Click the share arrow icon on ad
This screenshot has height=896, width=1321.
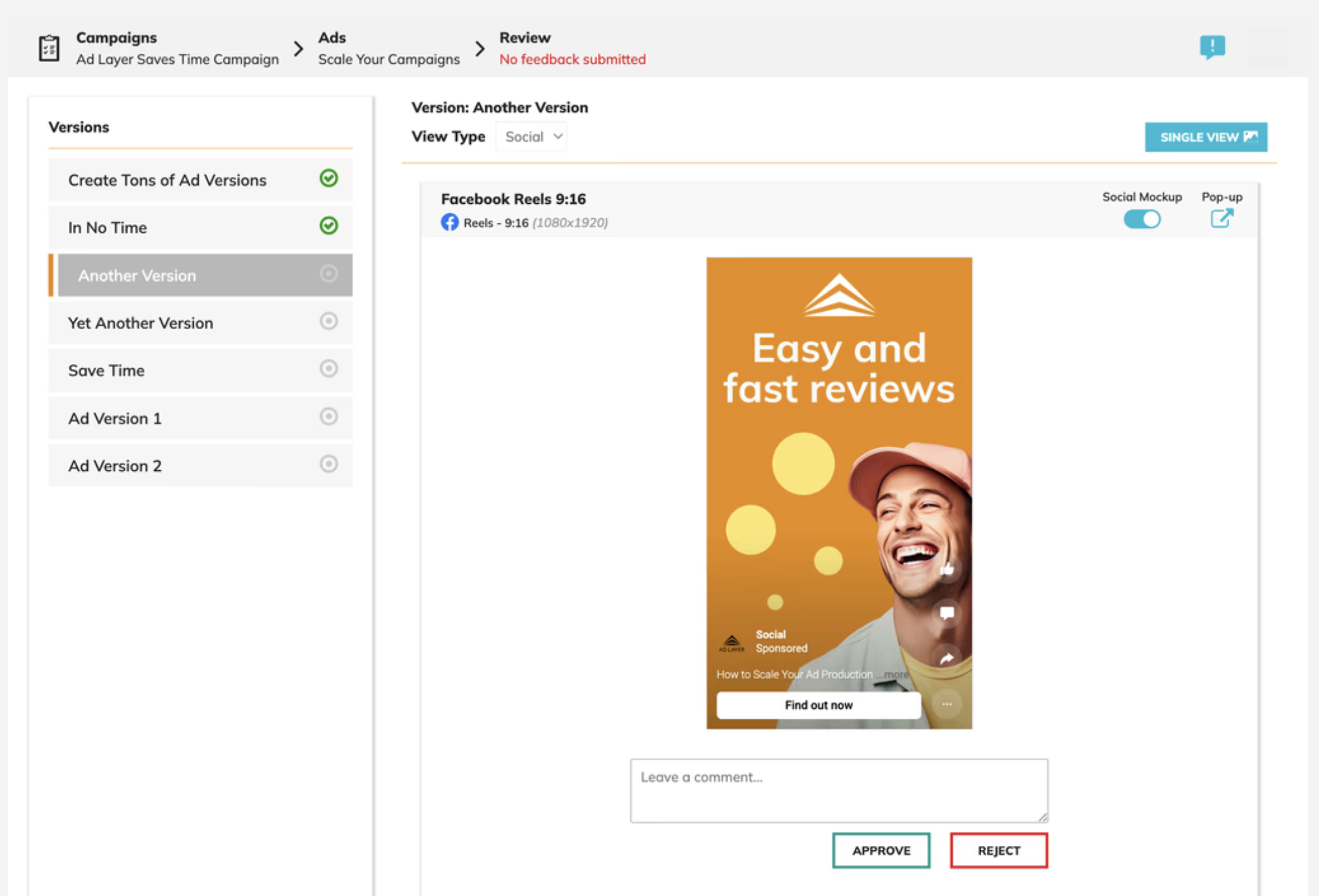tap(946, 658)
